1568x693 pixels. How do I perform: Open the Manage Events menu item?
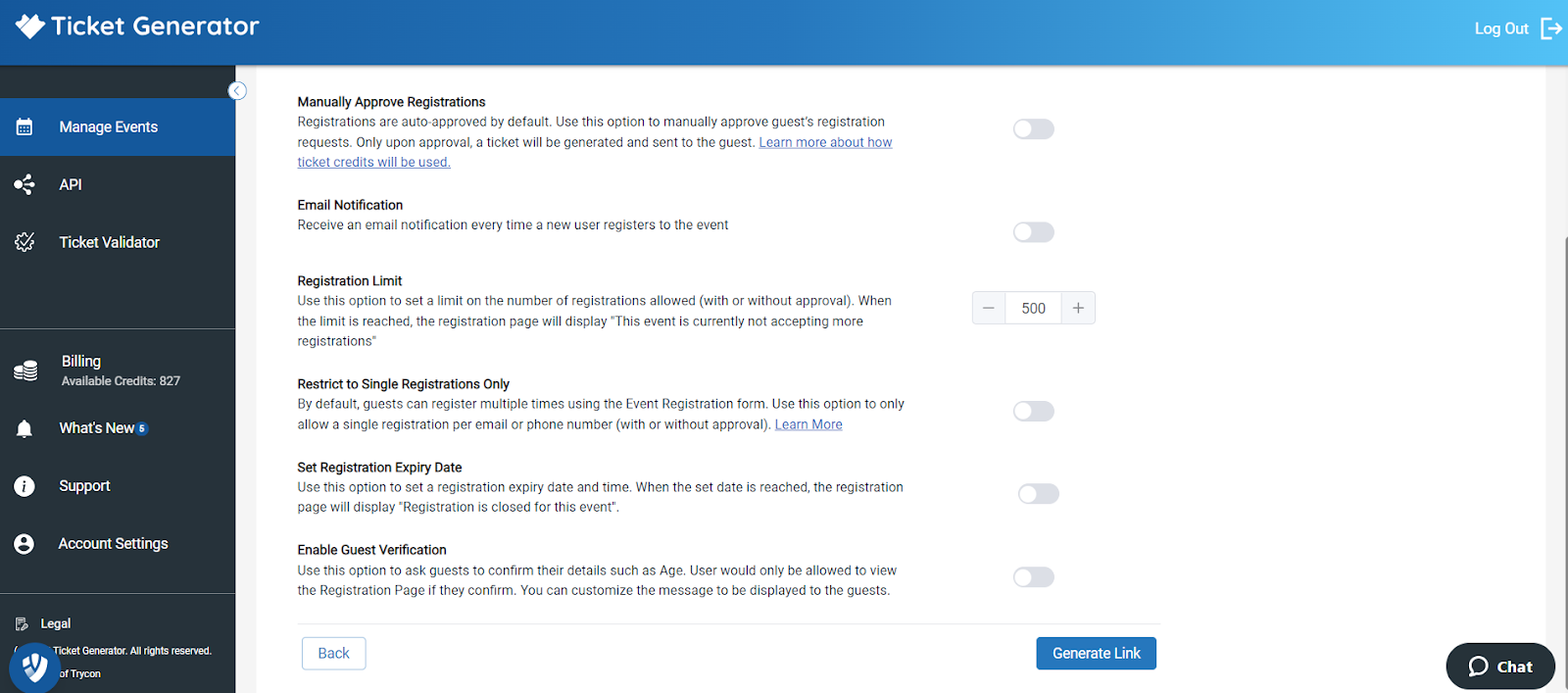pos(118,126)
